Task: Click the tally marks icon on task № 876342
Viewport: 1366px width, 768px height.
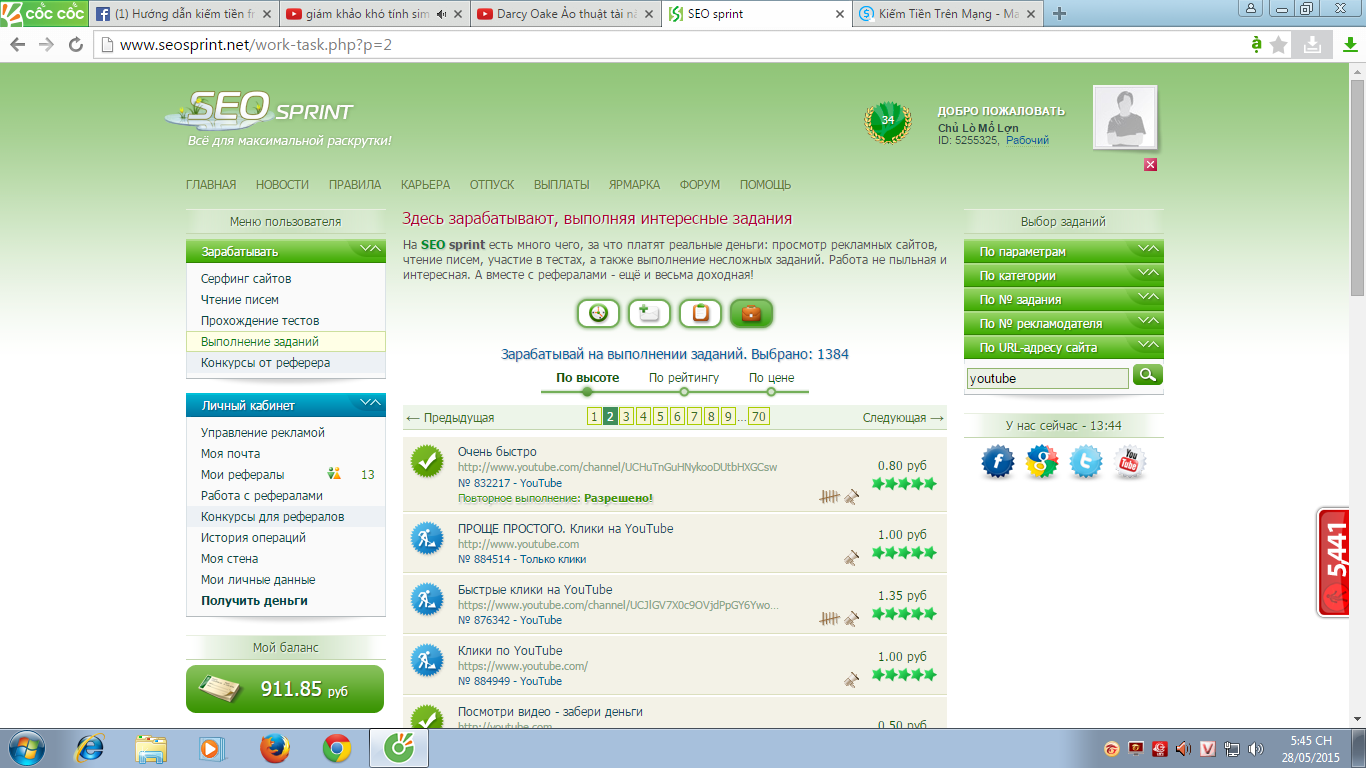Action: point(829,619)
